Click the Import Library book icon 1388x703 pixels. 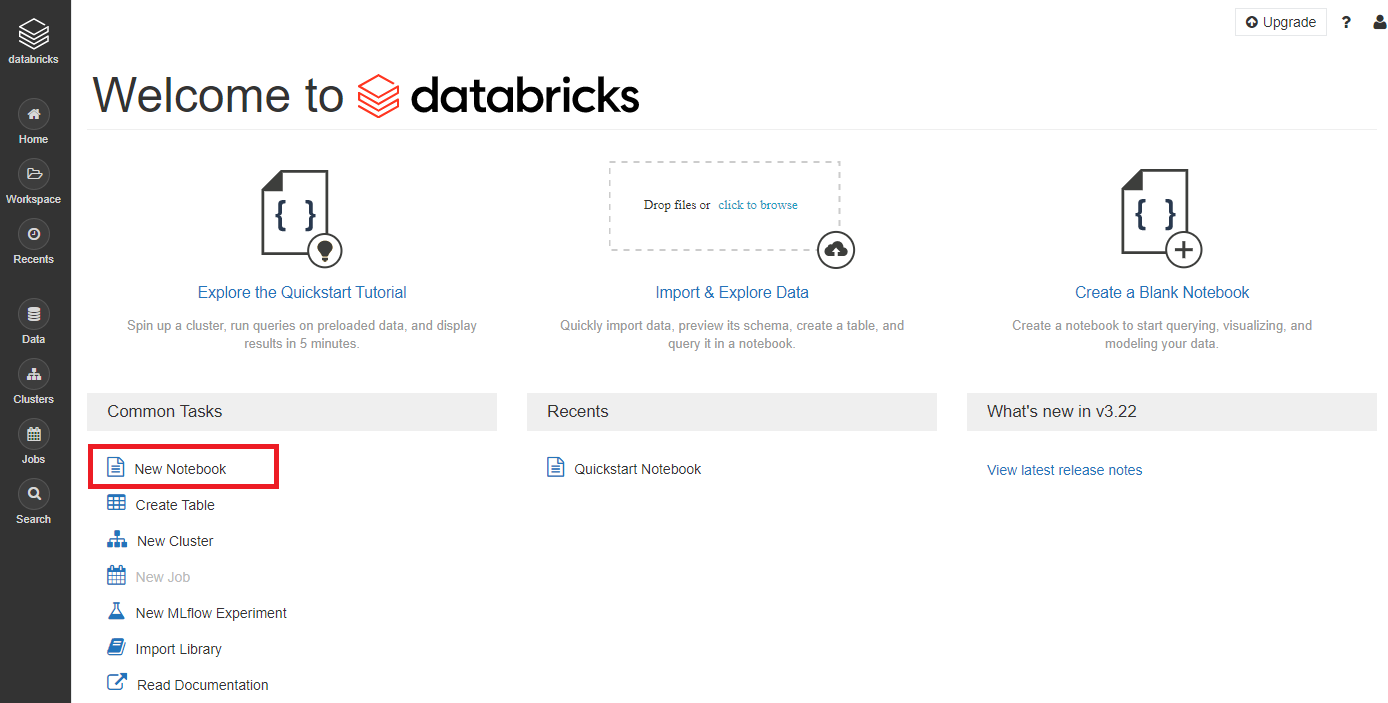[x=116, y=648]
